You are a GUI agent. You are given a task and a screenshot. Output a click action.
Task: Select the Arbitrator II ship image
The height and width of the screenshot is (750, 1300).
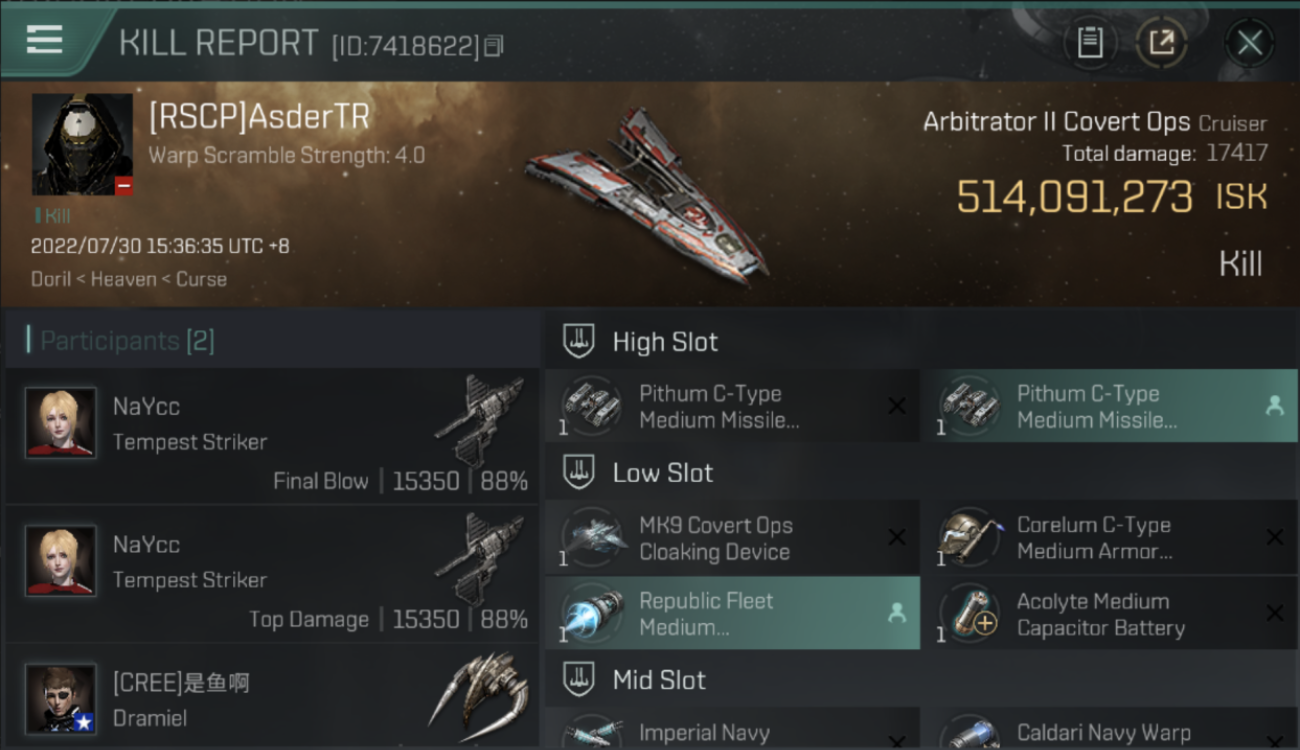[x=647, y=195]
